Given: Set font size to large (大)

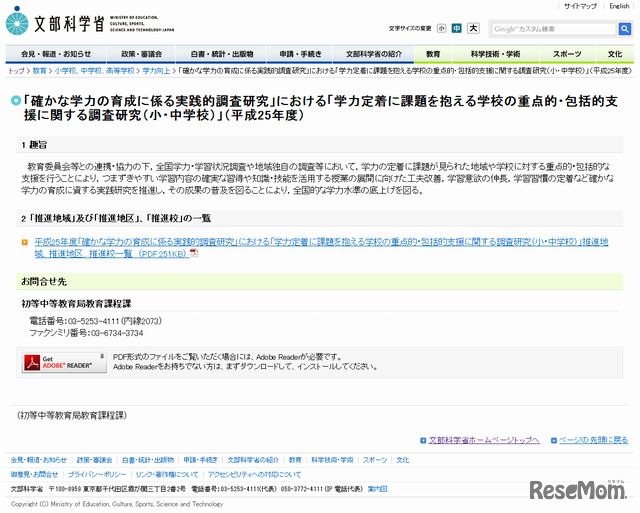Looking at the screenshot, I should (x=473, y=28).
